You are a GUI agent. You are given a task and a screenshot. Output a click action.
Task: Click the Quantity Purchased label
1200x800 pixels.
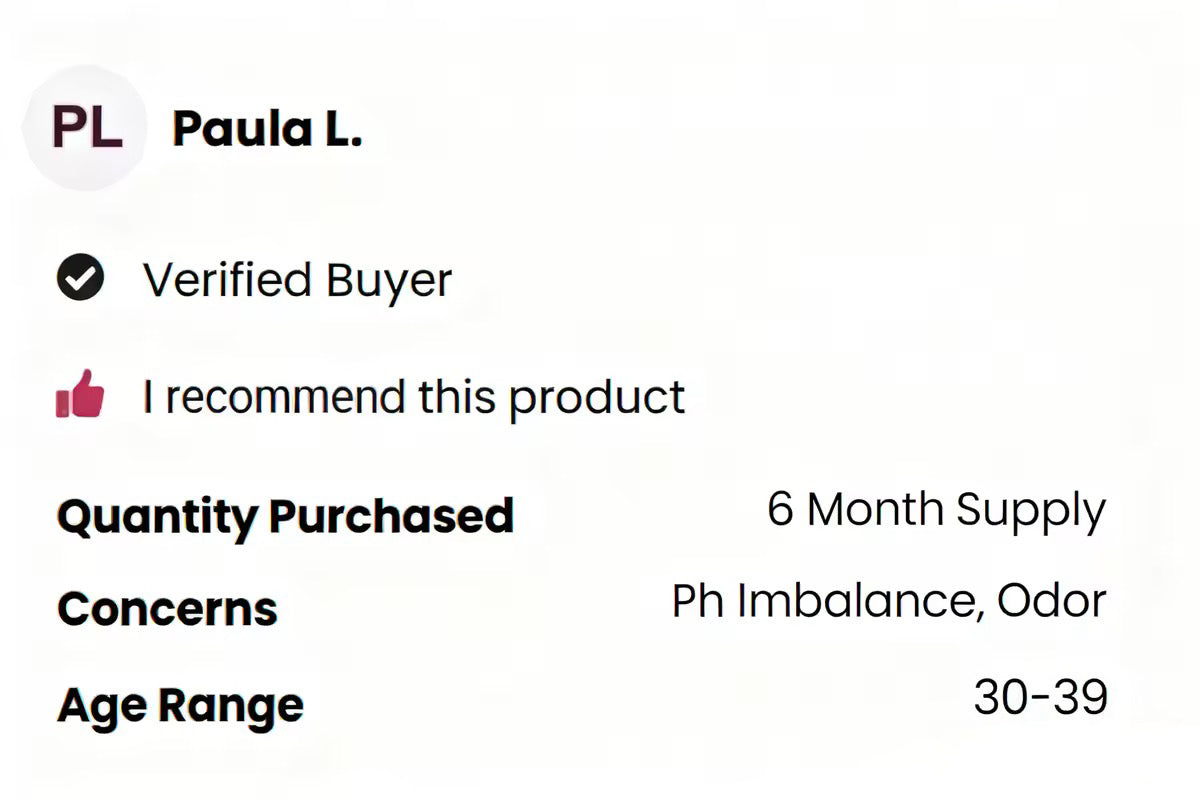coord(285,516)
